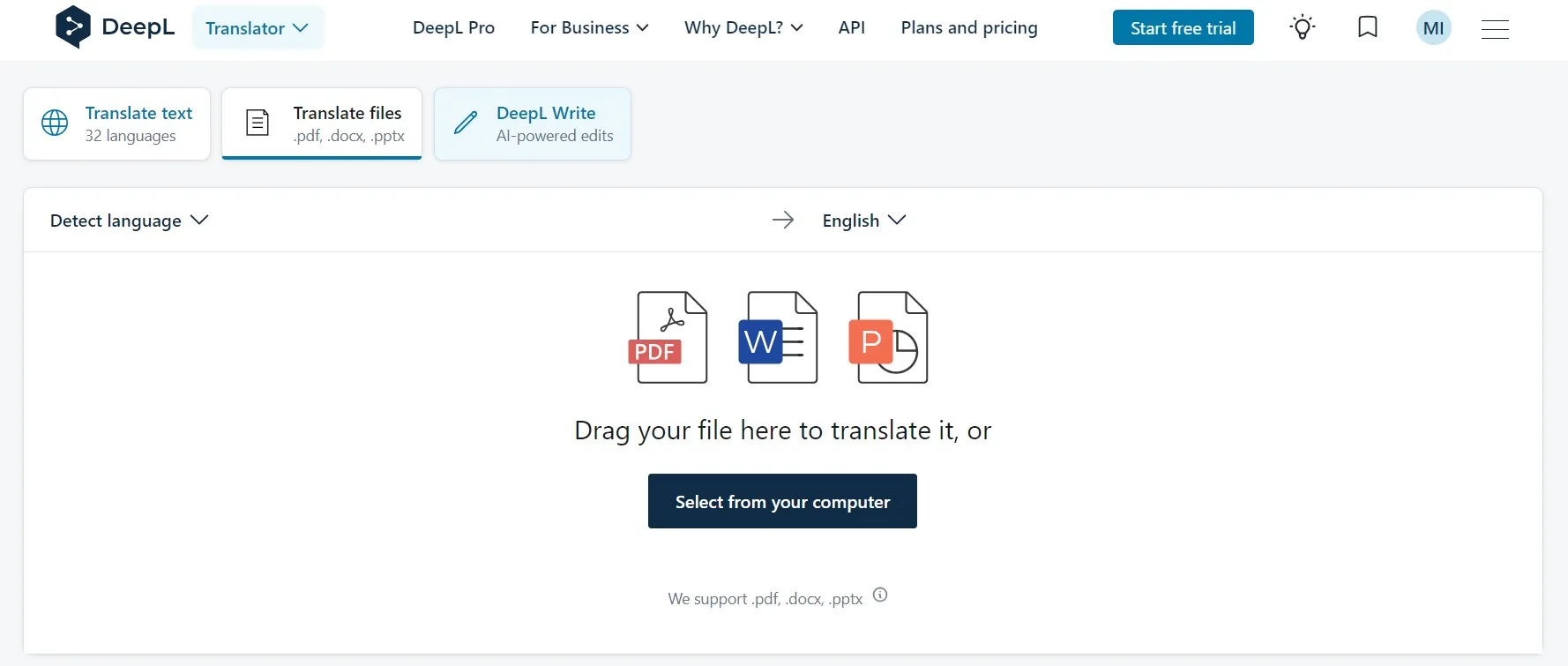1568x666 pixels.
Task: Open the English target language dropdown
Action: click(x=863, y=221)
